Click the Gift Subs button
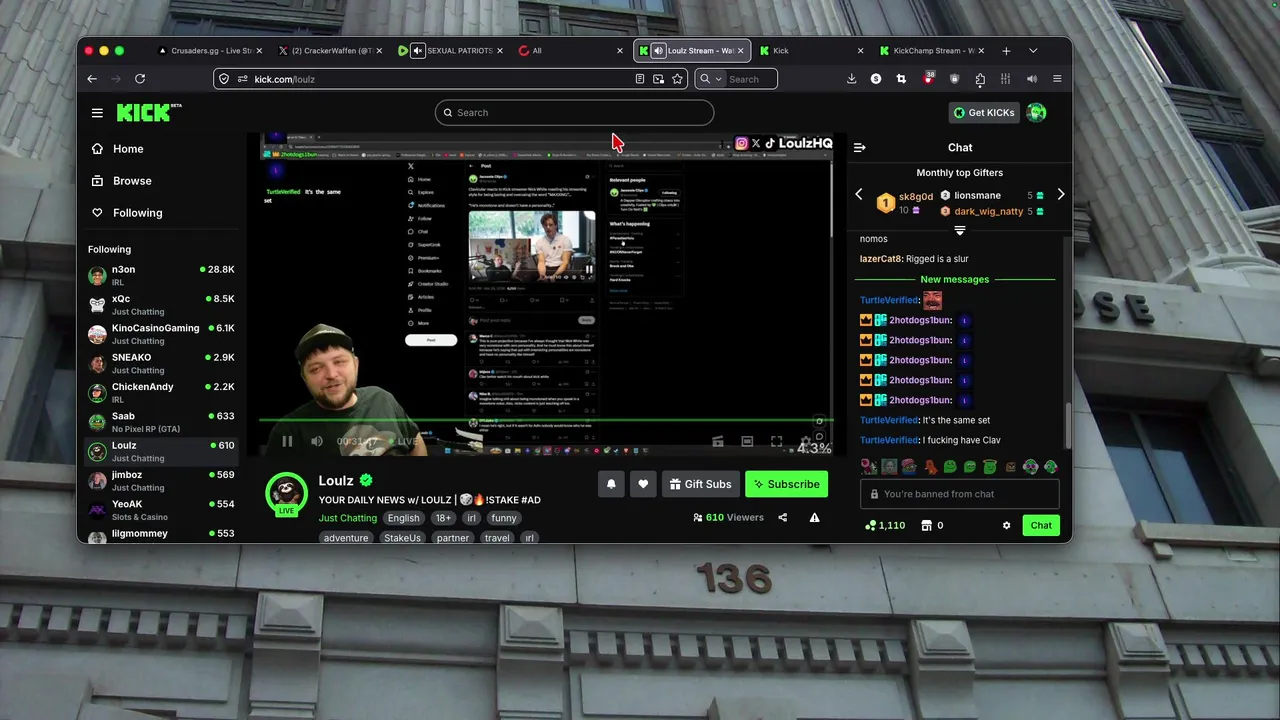 pos(700,484)
